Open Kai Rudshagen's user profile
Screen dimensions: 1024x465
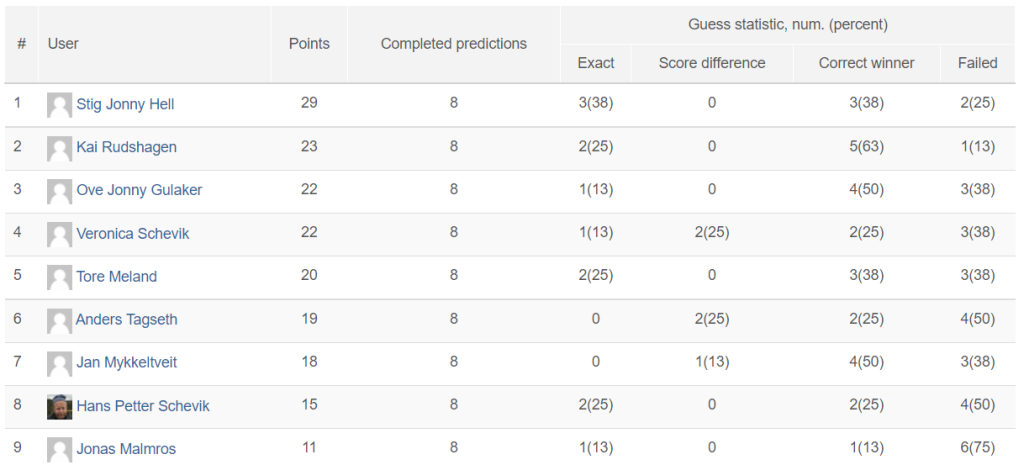tap(127, 148)
